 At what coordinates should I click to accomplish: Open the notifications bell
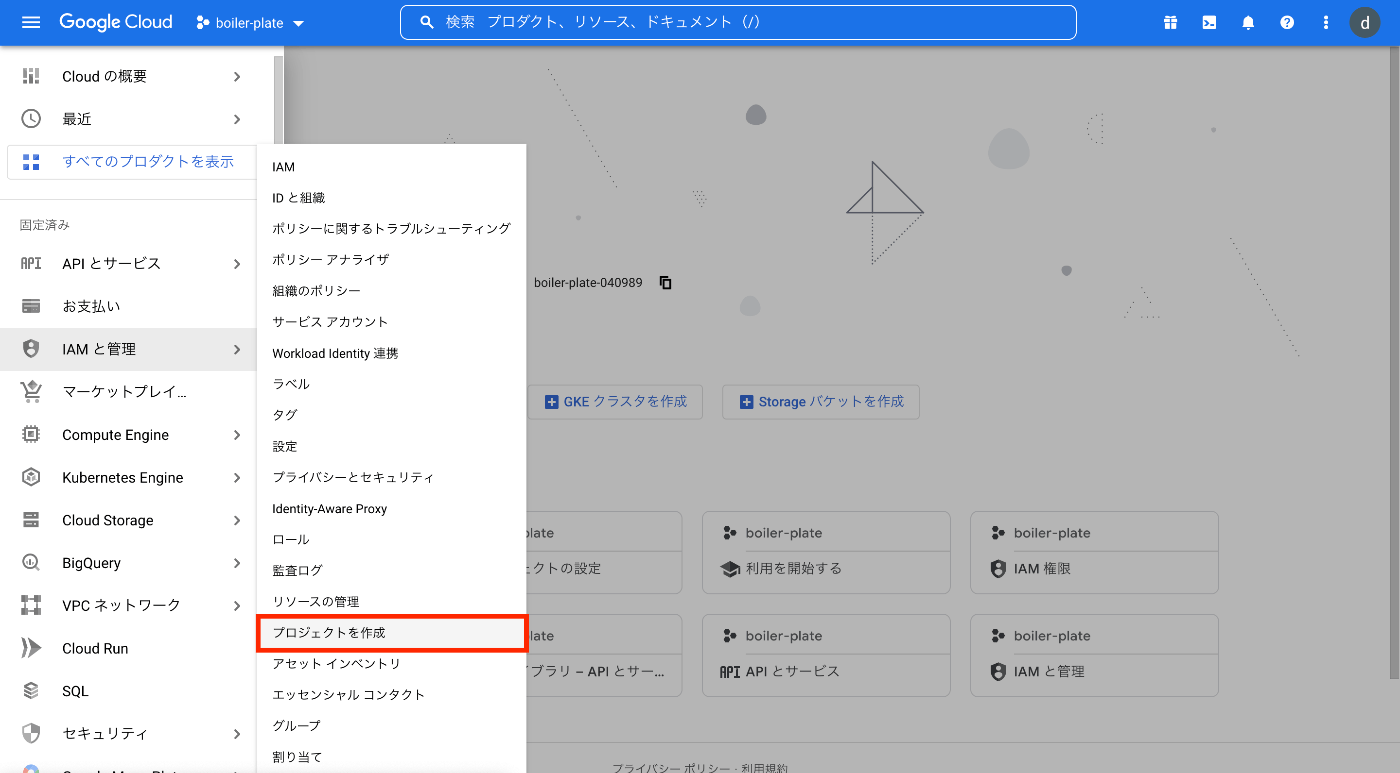(1248, 22)
